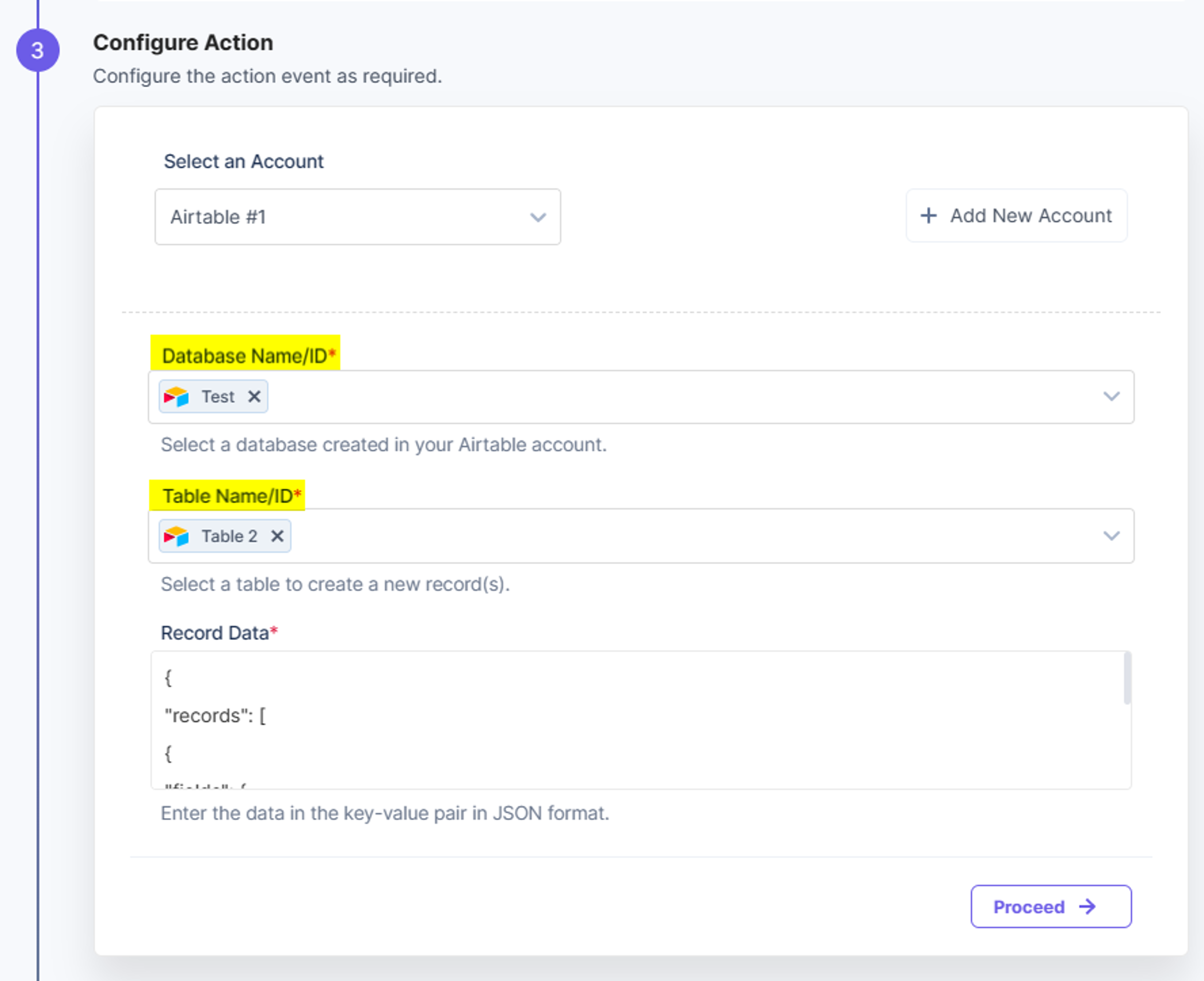
Task: Click the step 3 circle marker
Action: coord(38,50)
